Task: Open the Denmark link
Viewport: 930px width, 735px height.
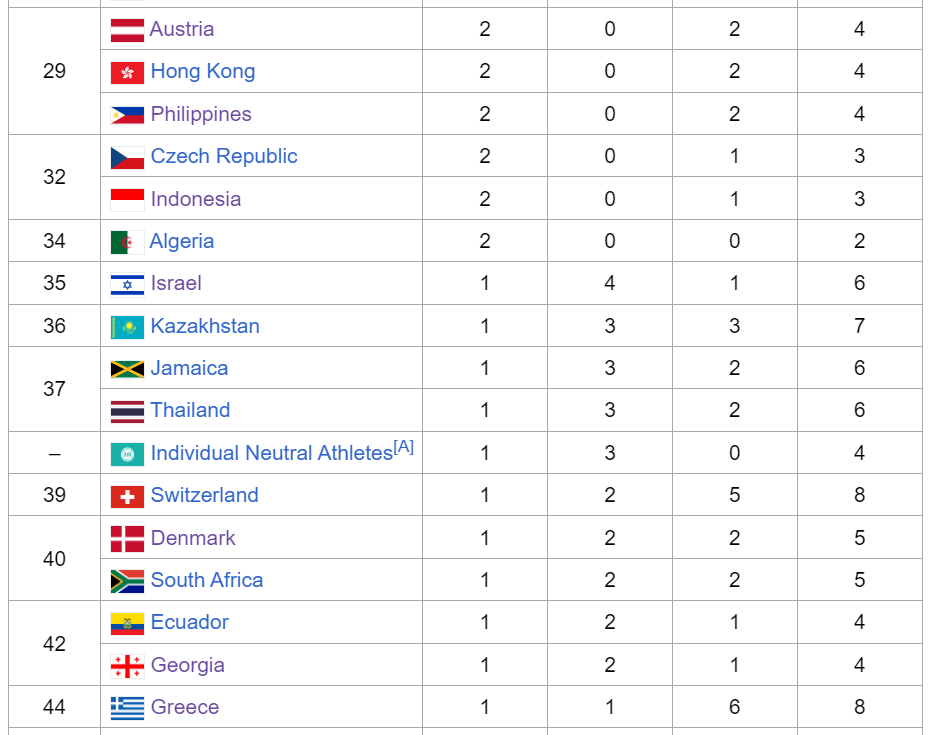Action: (193, 537)
